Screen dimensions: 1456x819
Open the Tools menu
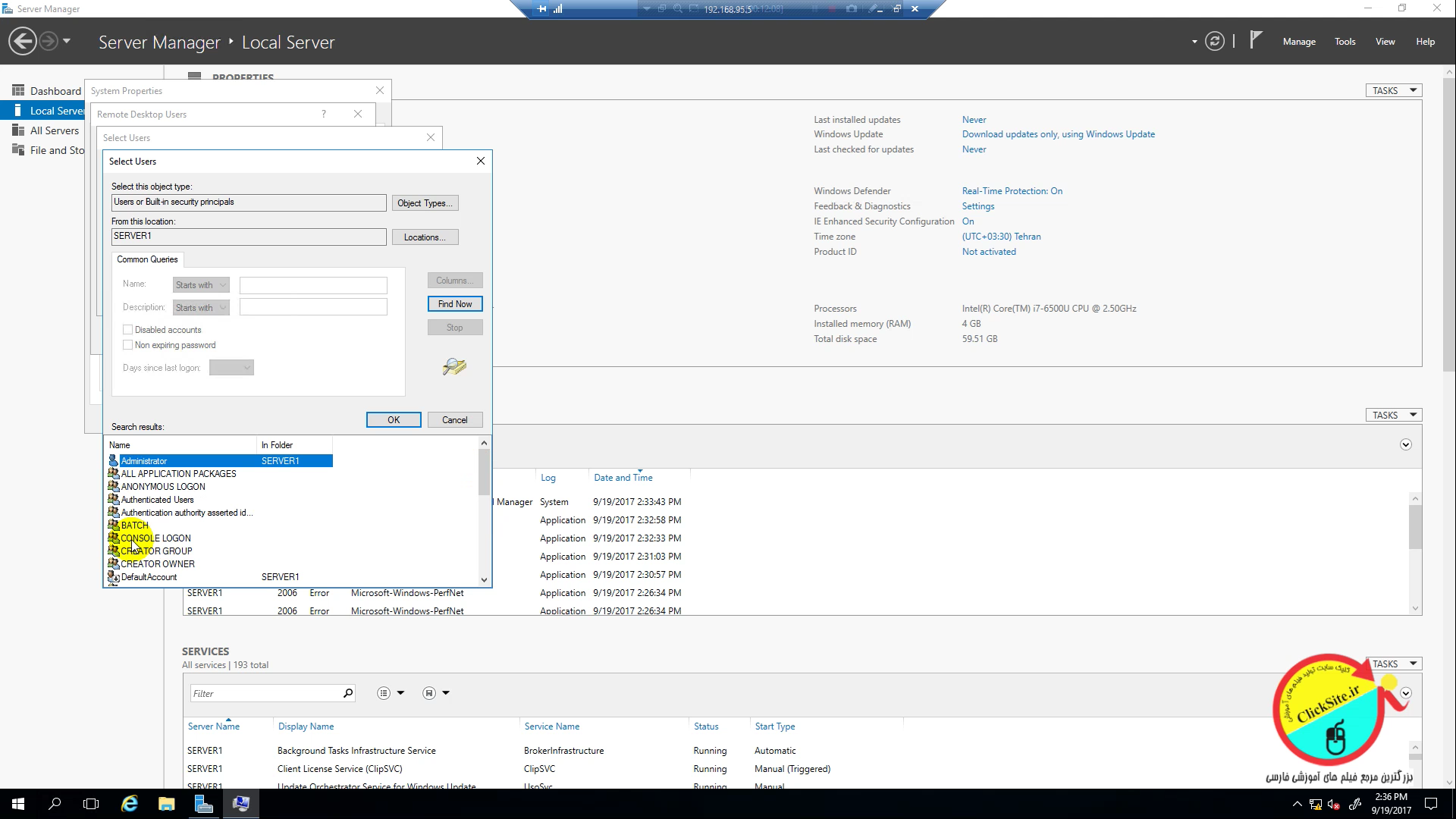coord(1345,42)
